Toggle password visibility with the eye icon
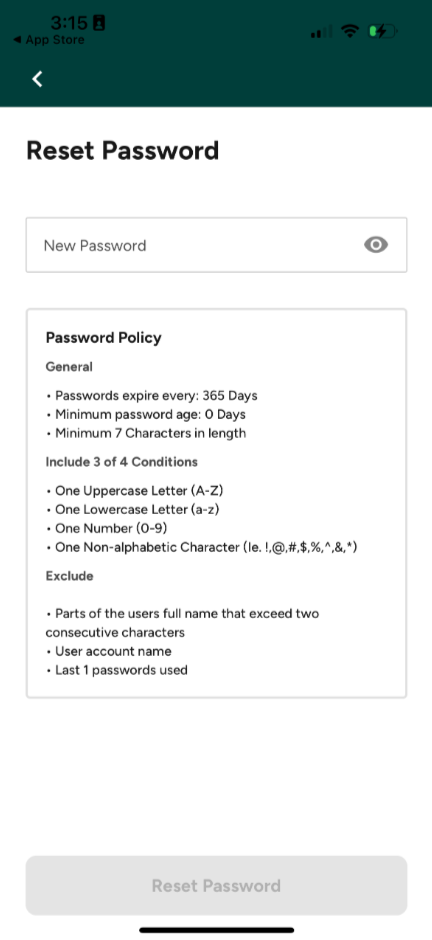432x940 pixels. click(376, 245)
